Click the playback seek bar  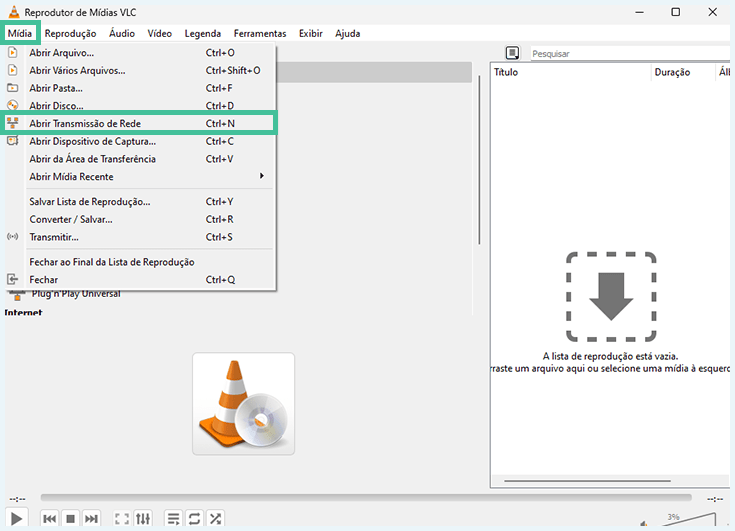[x=366, y=497]
